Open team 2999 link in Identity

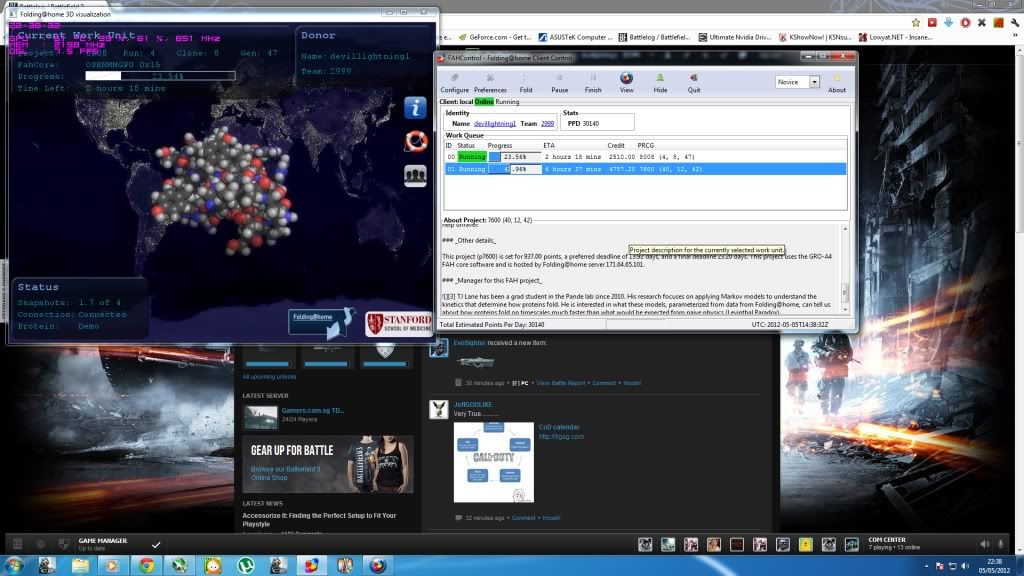pos(547,123)
